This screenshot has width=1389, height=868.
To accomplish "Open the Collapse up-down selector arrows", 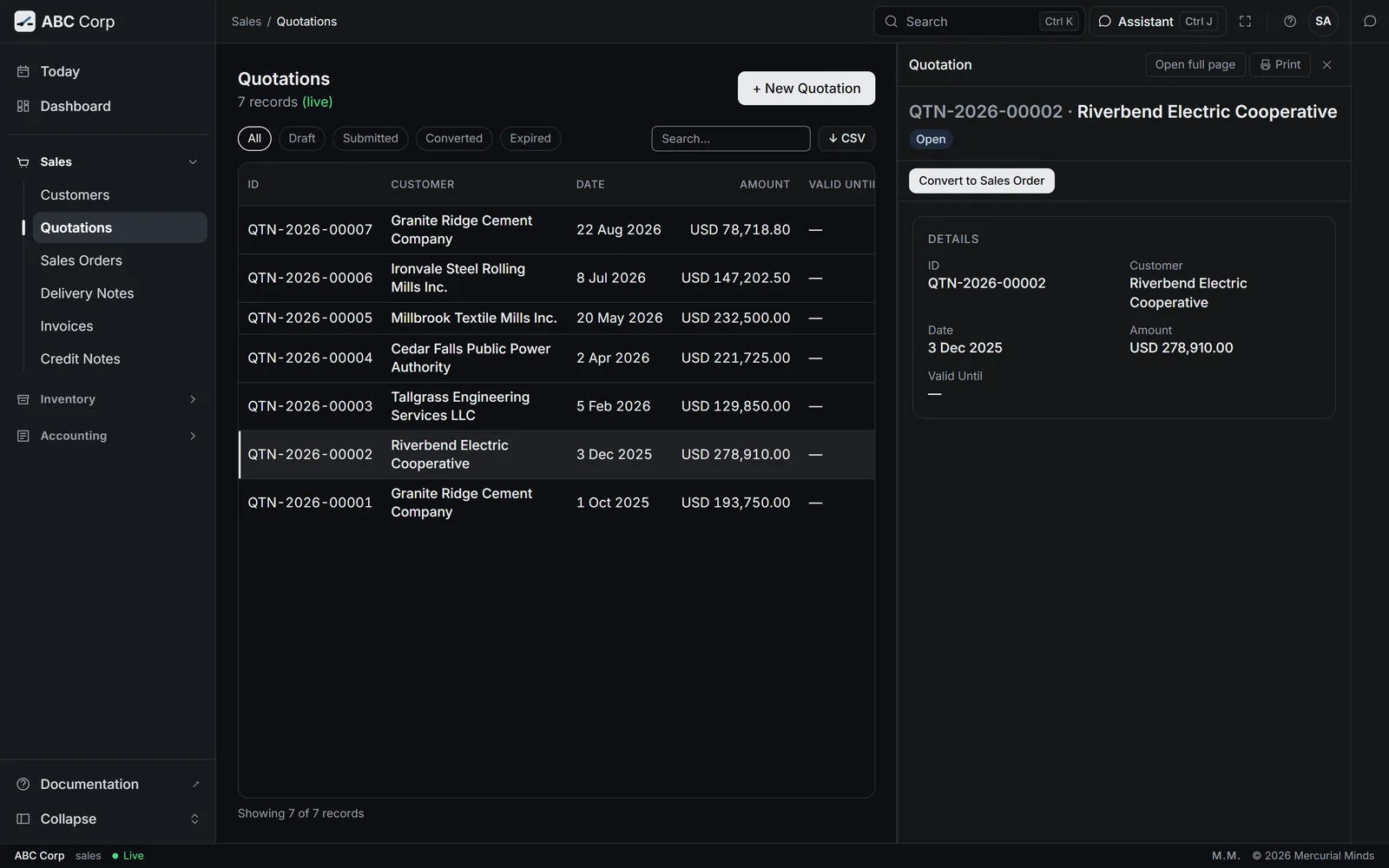I will (194, 819).
